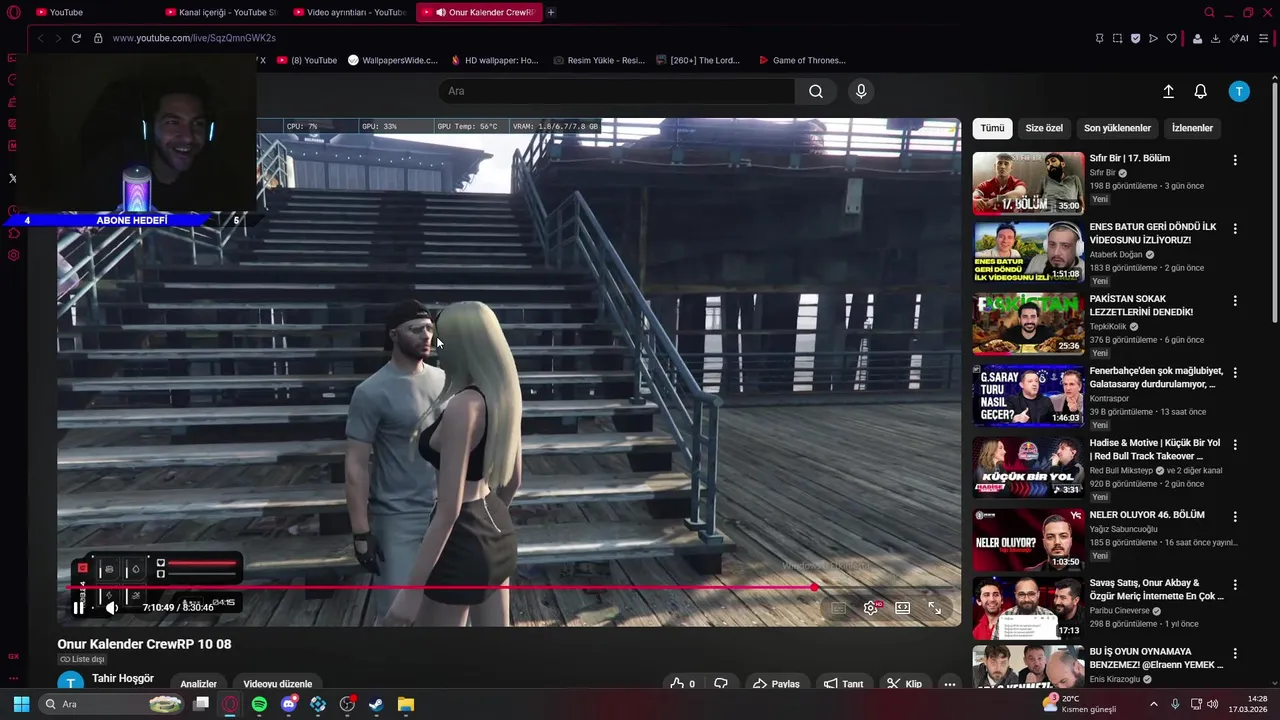Viewport: 1280px width, 720px height.
Task: Open options menu for the Enes Batur video
Action: (1235, 228)
